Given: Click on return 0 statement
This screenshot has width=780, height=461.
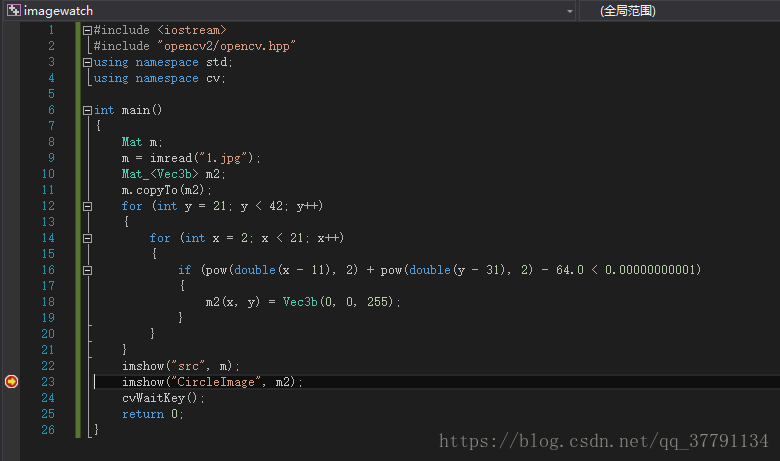Looking at the screenshot, I should tap(152, 414).
